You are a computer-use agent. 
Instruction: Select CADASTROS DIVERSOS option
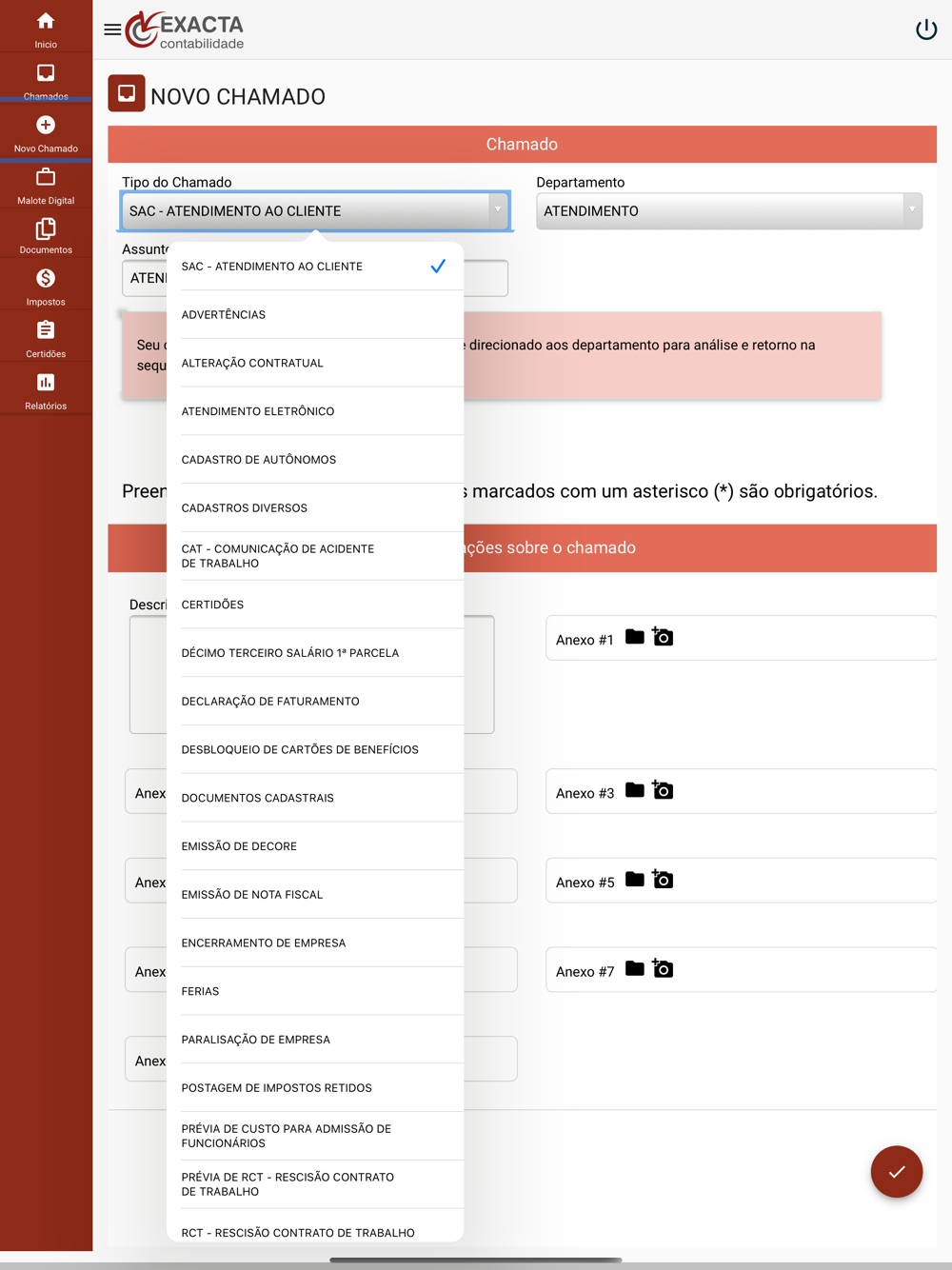tap(315, 508)
